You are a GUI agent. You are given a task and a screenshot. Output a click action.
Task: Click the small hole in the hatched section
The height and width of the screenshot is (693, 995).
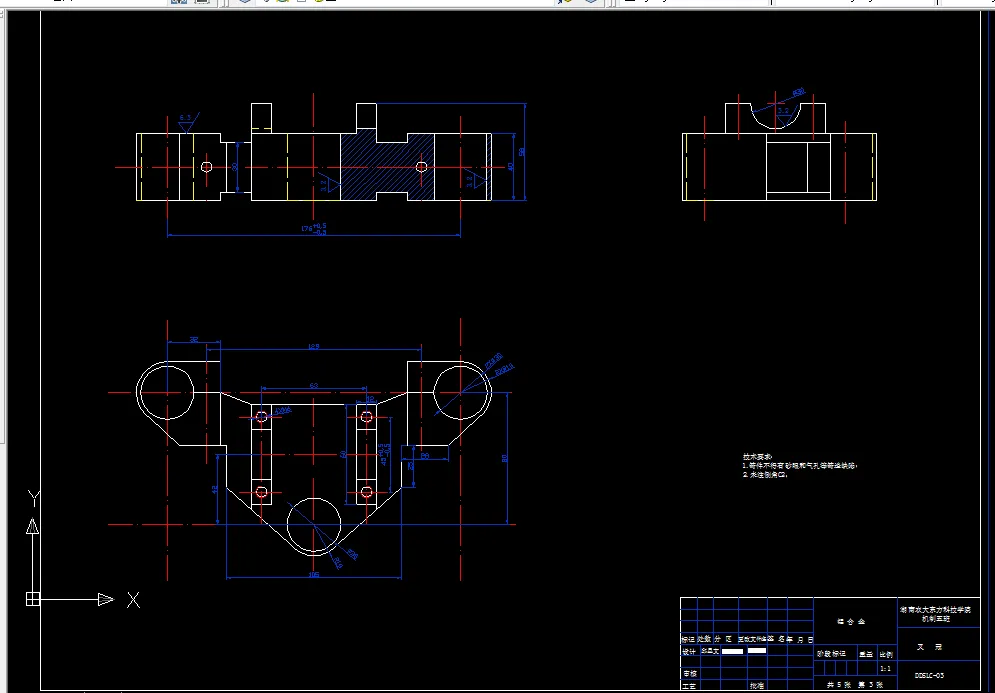pyautogui.click(x=421, y=167)
